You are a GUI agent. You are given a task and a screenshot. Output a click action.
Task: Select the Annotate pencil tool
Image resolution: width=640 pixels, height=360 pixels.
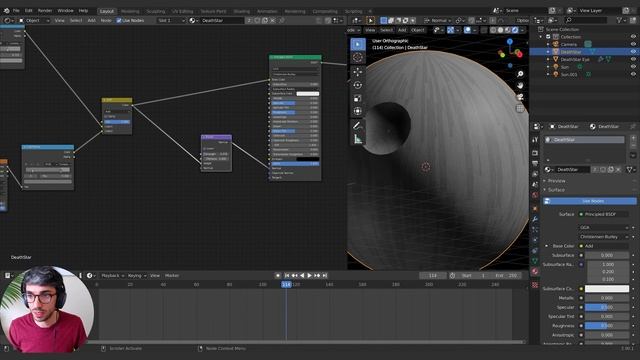tap(358, 125)
